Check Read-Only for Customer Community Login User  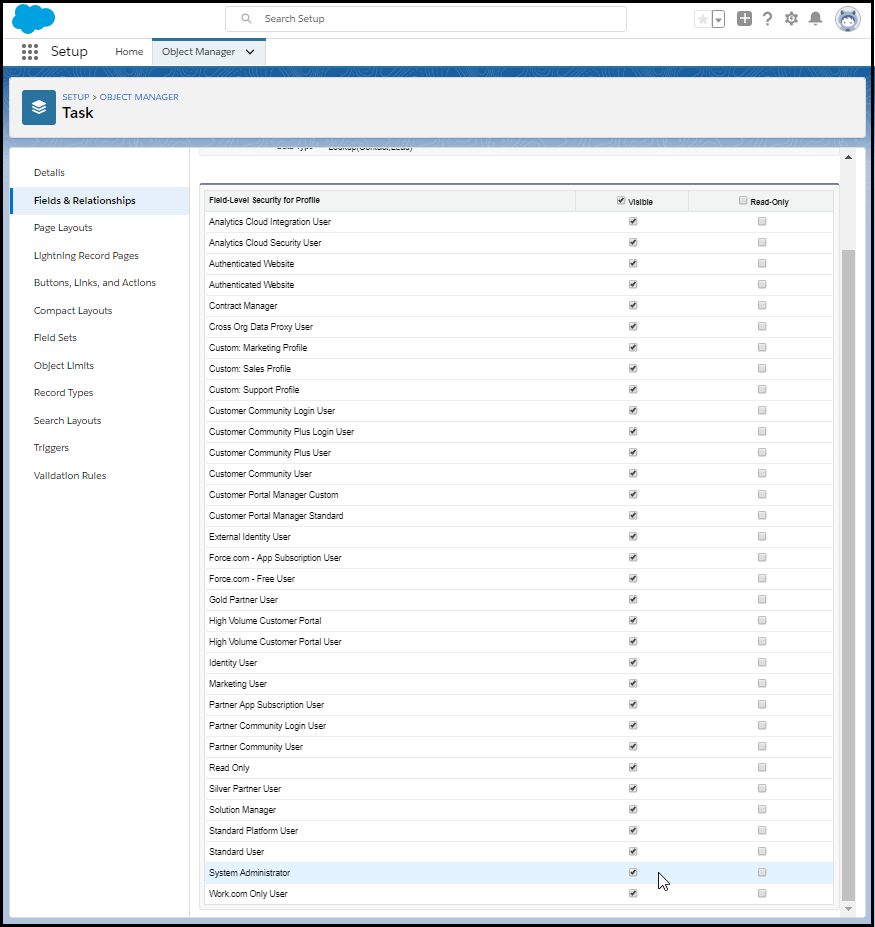[762, 410]
